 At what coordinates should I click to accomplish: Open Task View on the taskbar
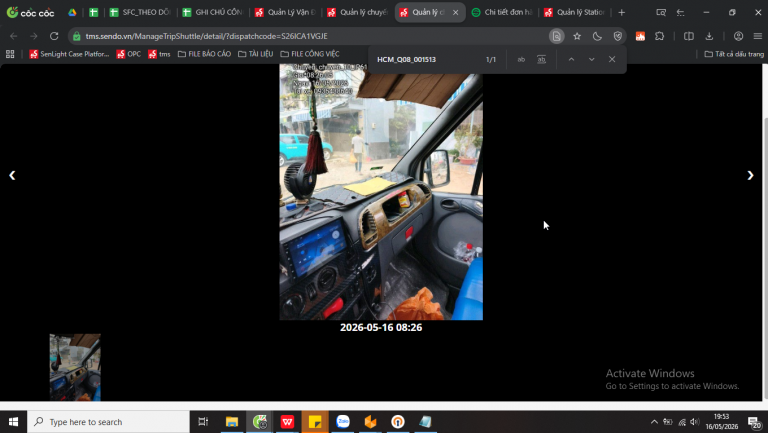[x=203, y=422]
